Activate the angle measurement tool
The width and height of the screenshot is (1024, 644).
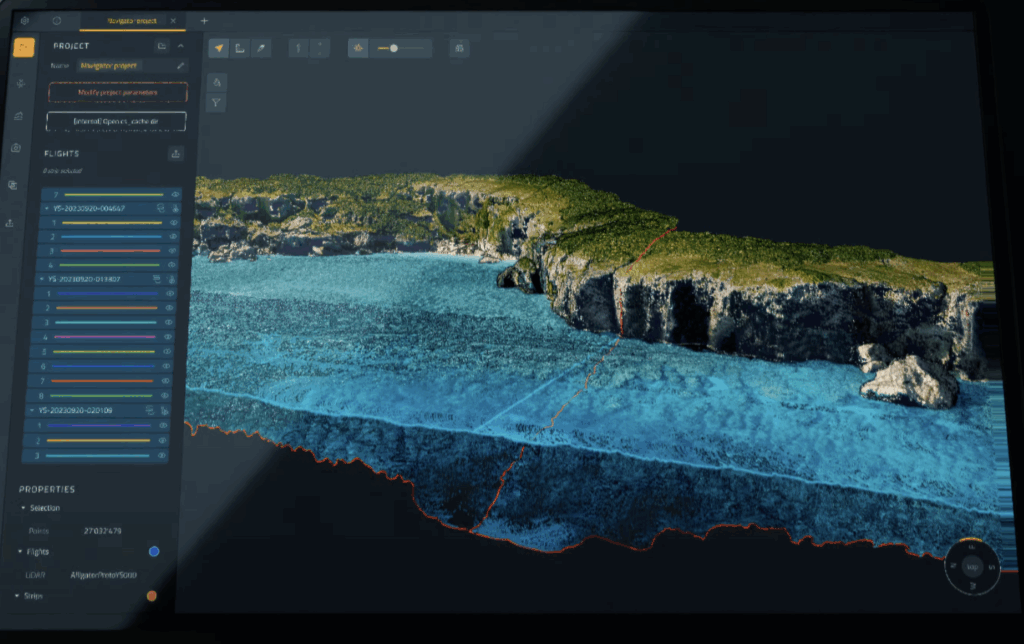(x=240, y=48)
